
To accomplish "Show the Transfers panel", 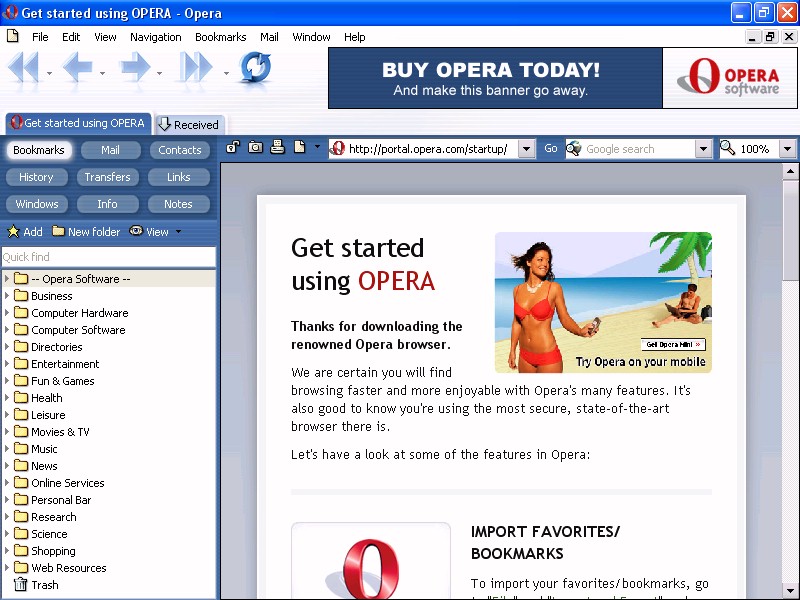I will tap(108, 177).
